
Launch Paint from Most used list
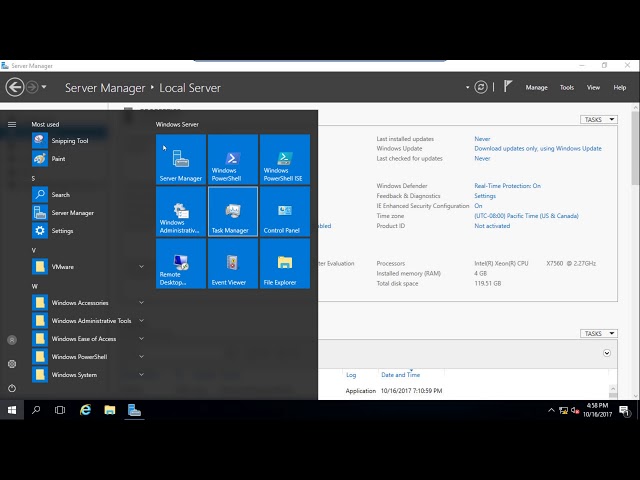(88, 159)
